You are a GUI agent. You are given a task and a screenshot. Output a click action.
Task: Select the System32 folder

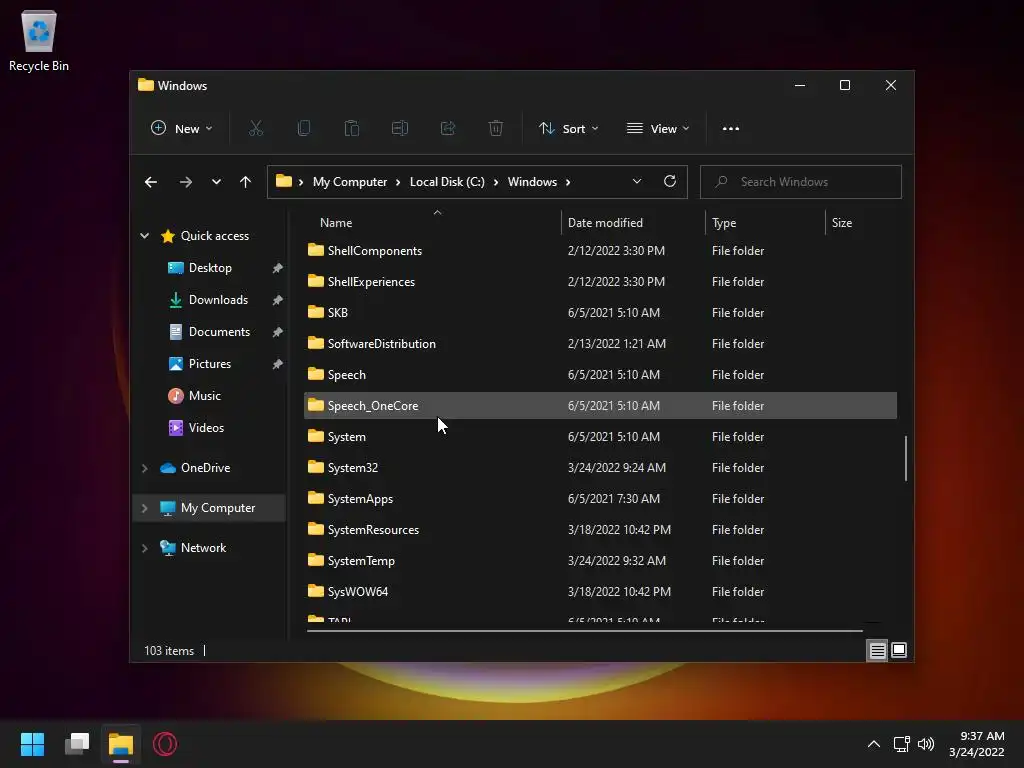tap(600, 468)
